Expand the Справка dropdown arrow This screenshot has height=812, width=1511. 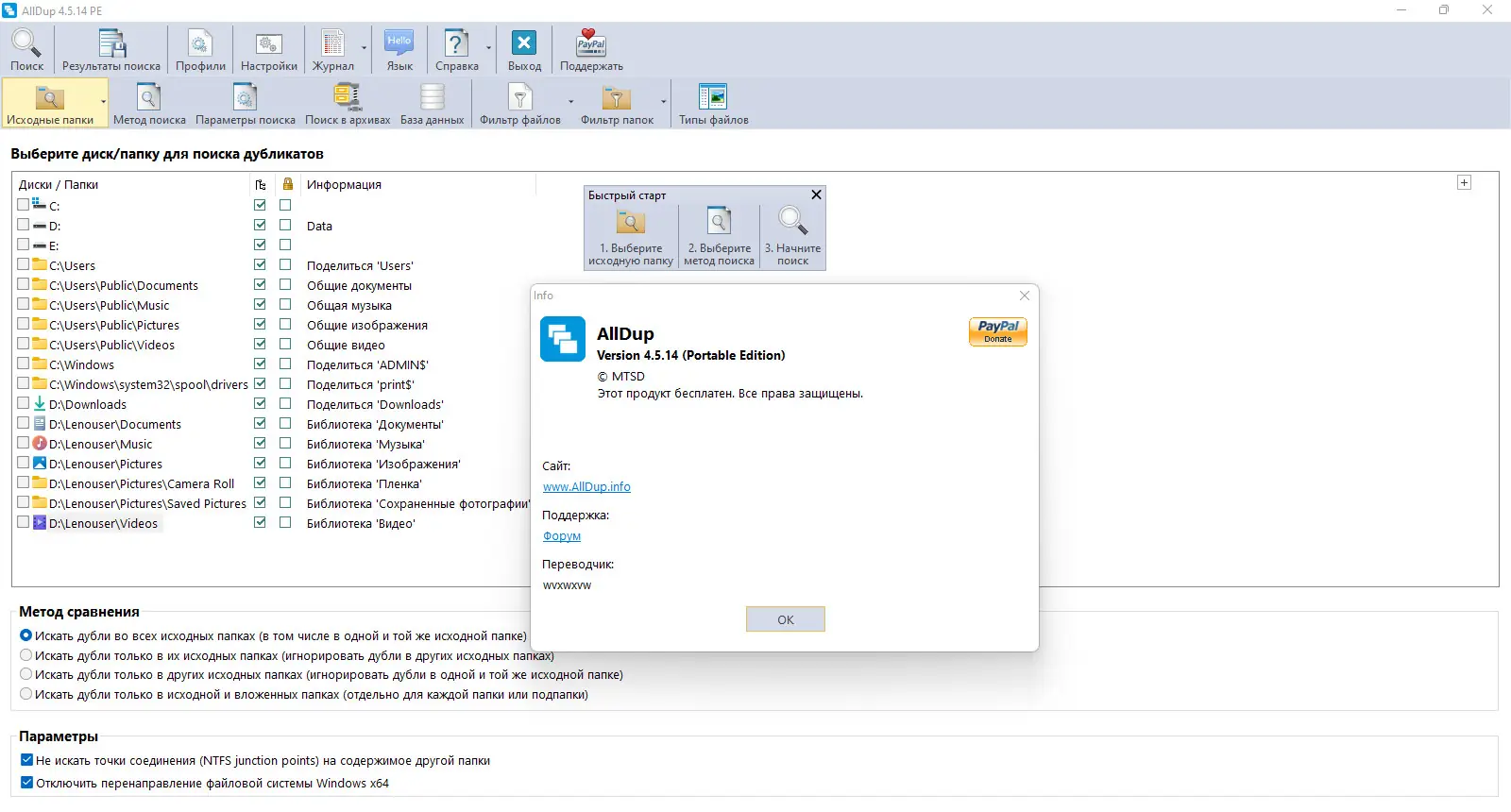point(488,48)
